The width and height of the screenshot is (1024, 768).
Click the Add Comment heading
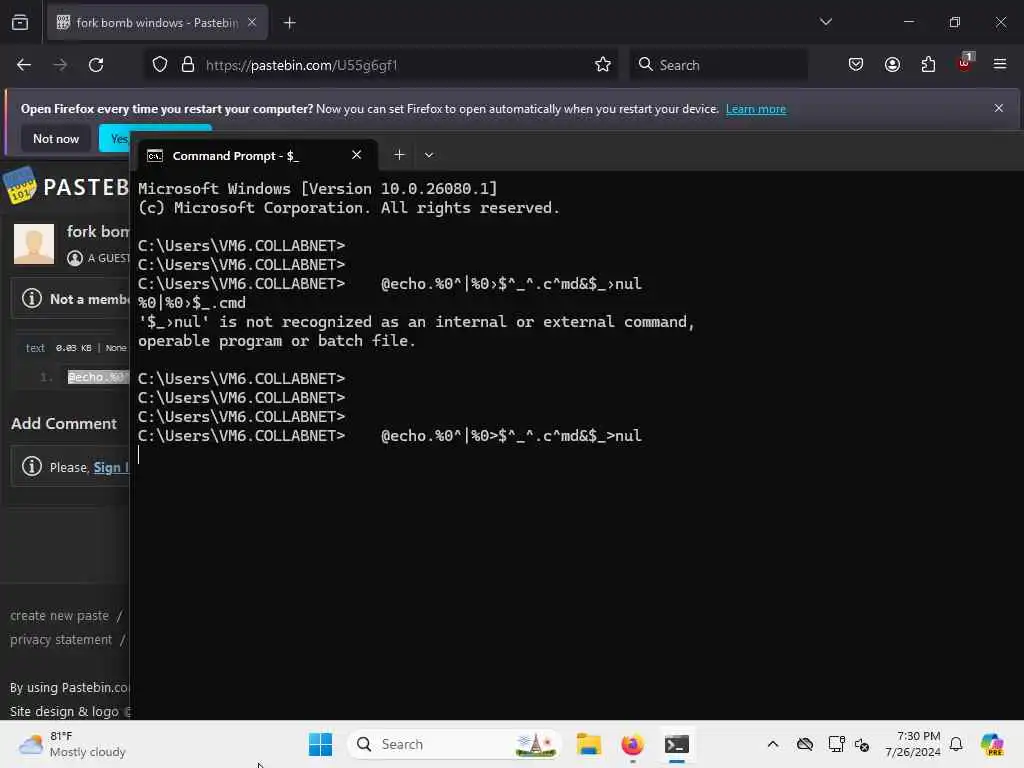[64, 424]
